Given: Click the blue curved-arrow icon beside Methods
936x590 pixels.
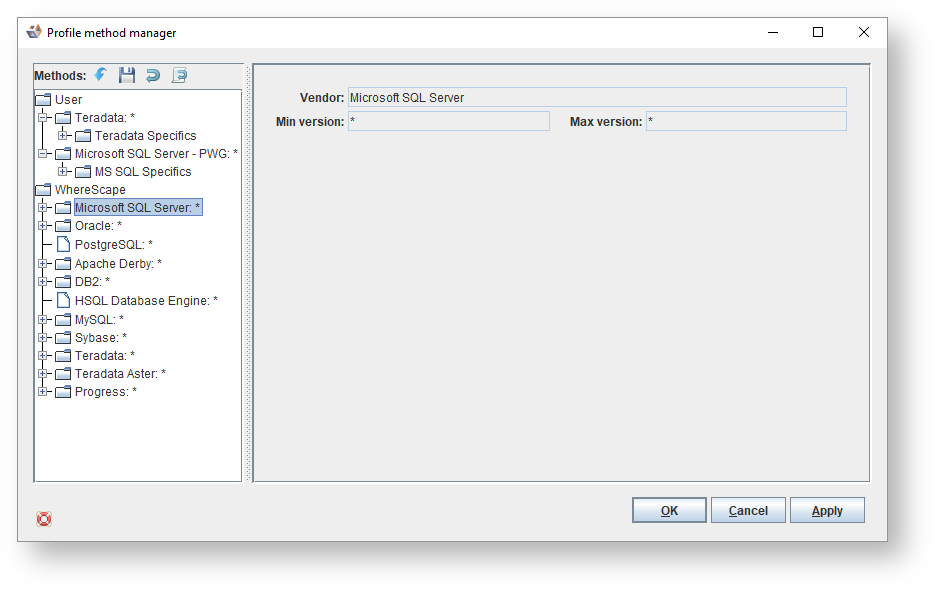Looking at the screenshot, I should (100, 75).
